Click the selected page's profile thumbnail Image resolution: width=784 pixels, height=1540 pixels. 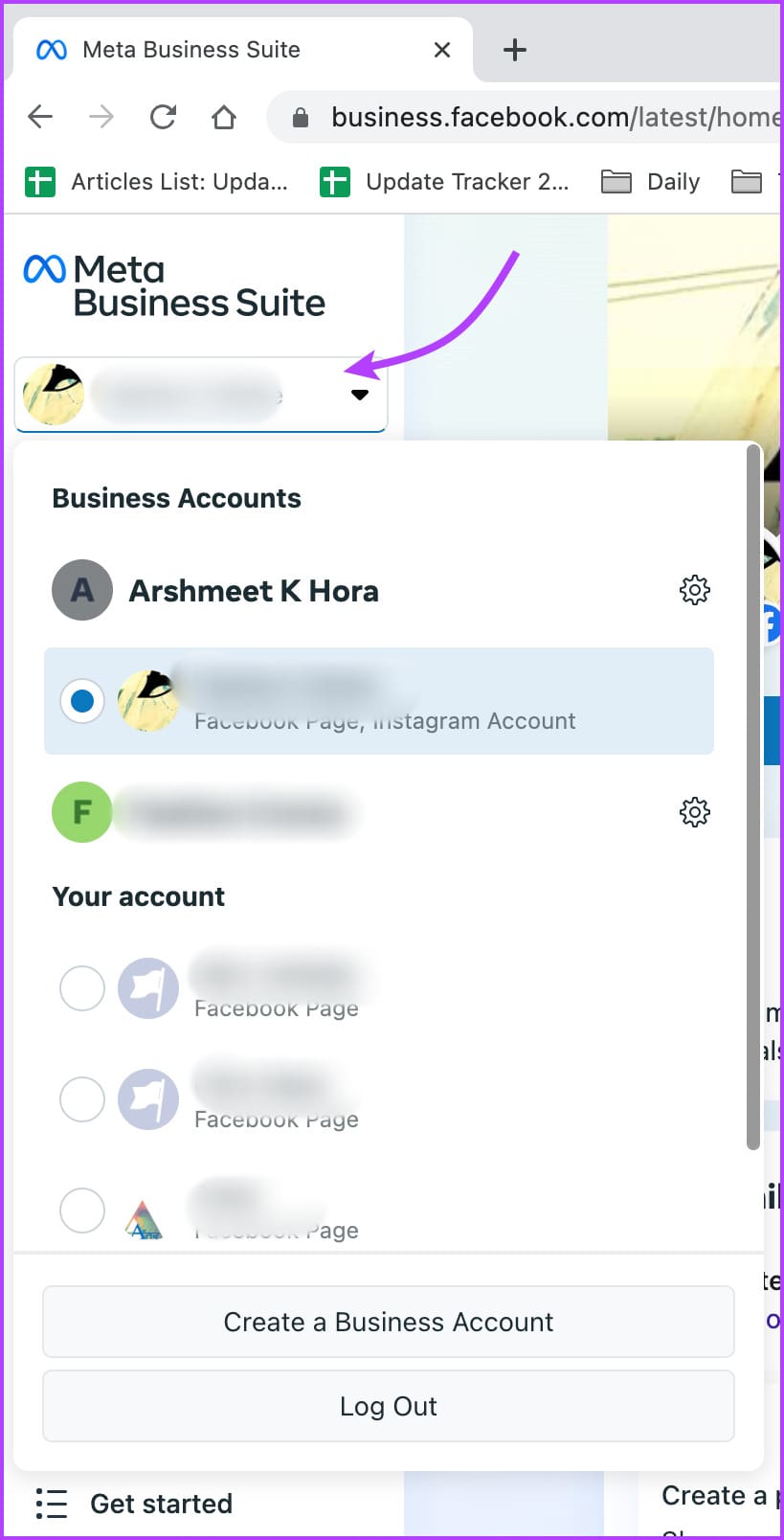[x=147, y=701]
